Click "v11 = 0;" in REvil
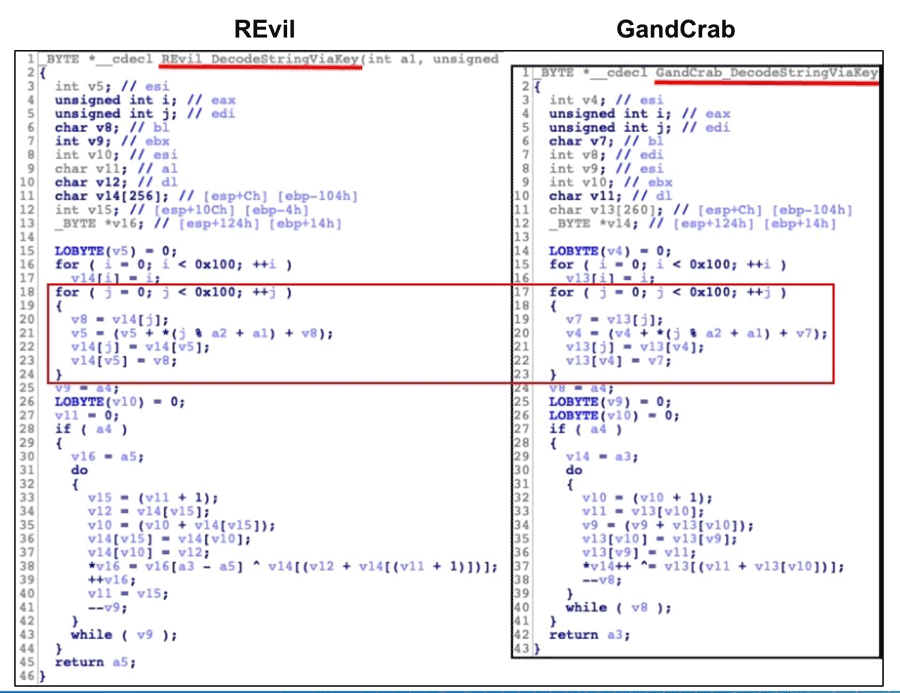Screen dimensions: 900x693 tap(87, 416)
